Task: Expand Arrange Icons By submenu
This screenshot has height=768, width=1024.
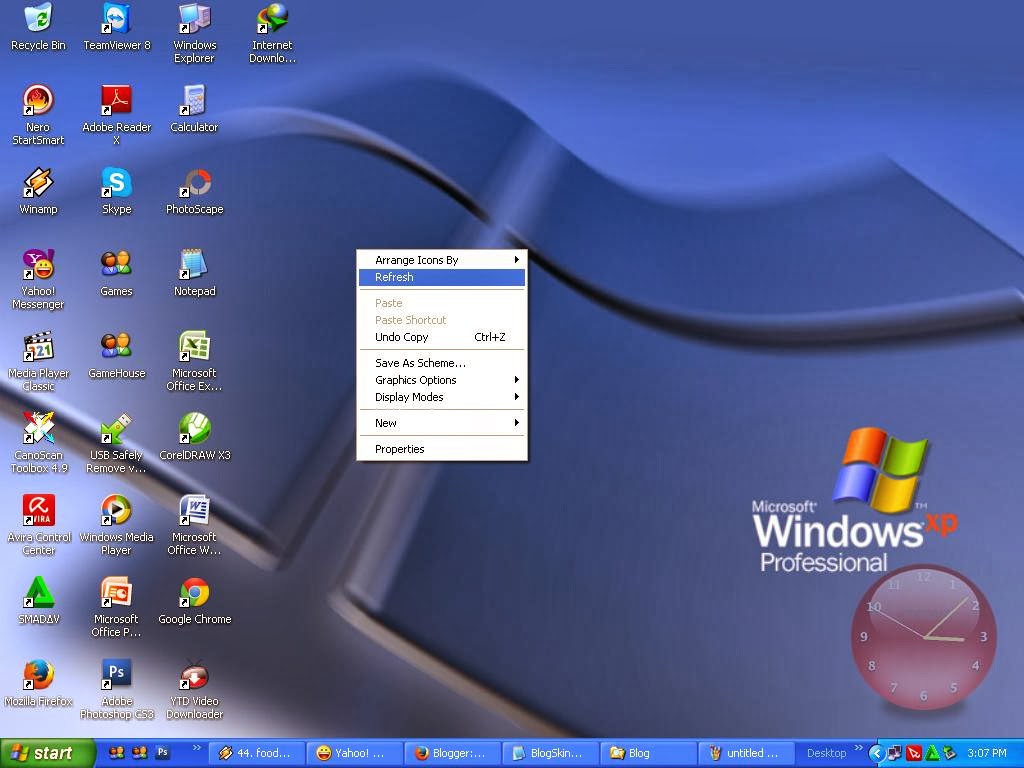Action: tap(442, 260)
